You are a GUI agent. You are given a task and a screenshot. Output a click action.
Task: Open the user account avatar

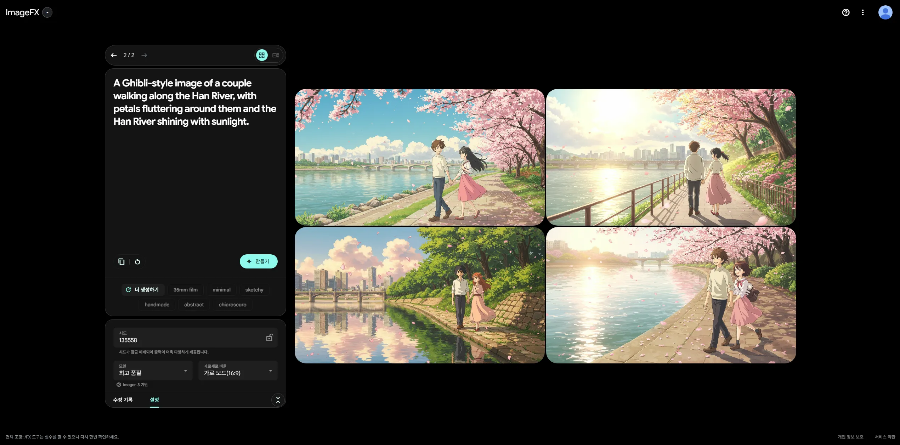point(885,12)
